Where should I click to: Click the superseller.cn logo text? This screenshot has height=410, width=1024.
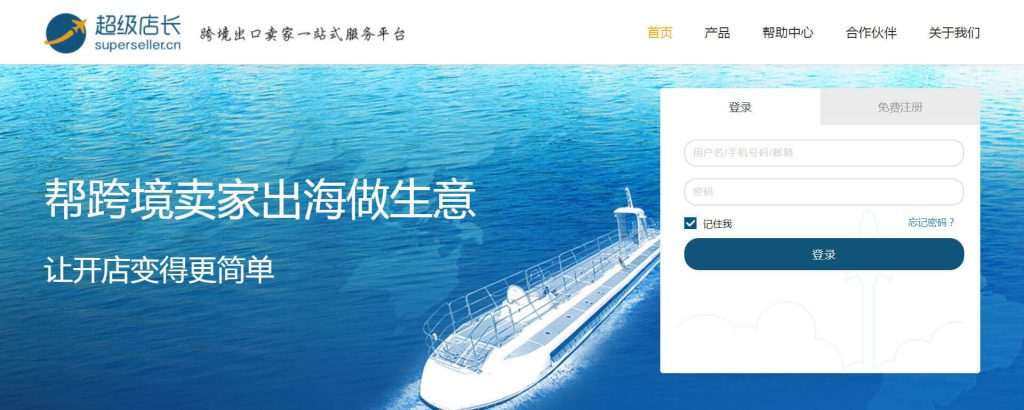click(138, 46)
